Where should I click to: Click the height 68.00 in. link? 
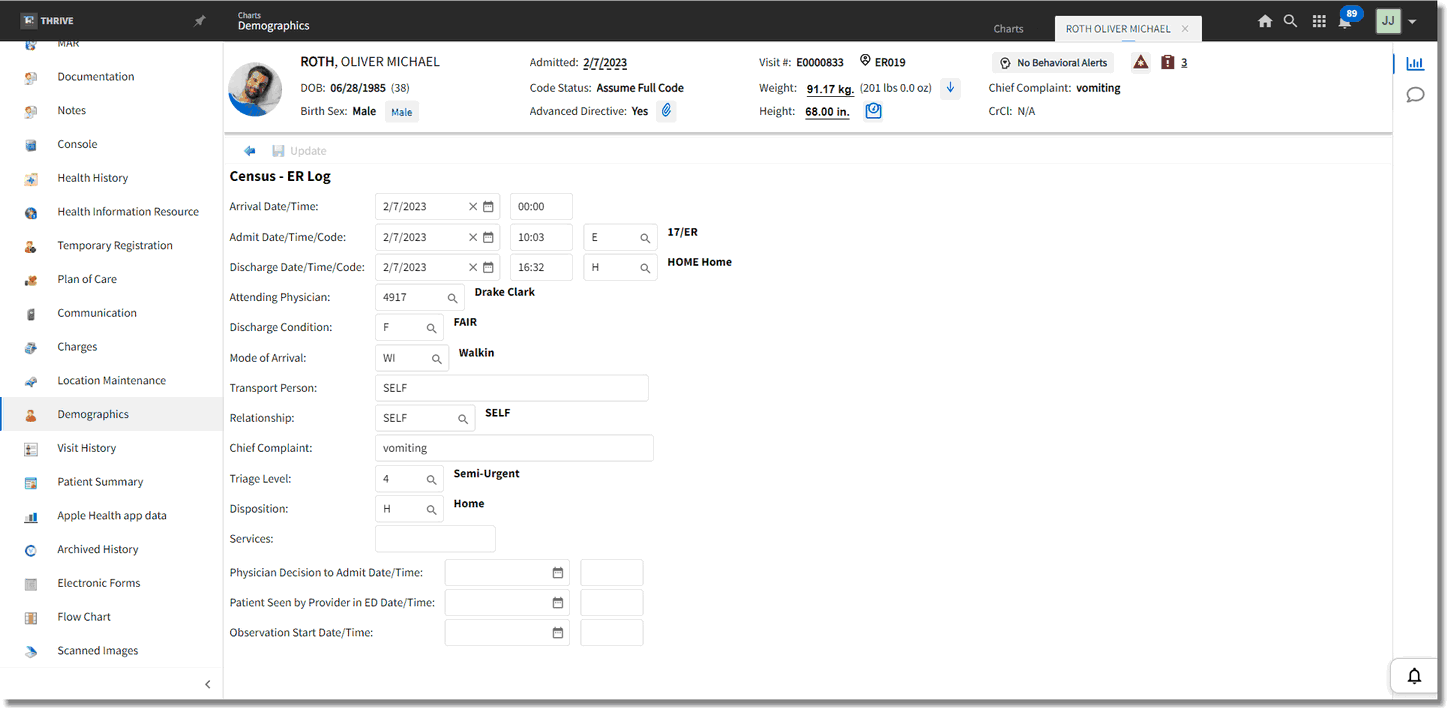tap(827, 112)
